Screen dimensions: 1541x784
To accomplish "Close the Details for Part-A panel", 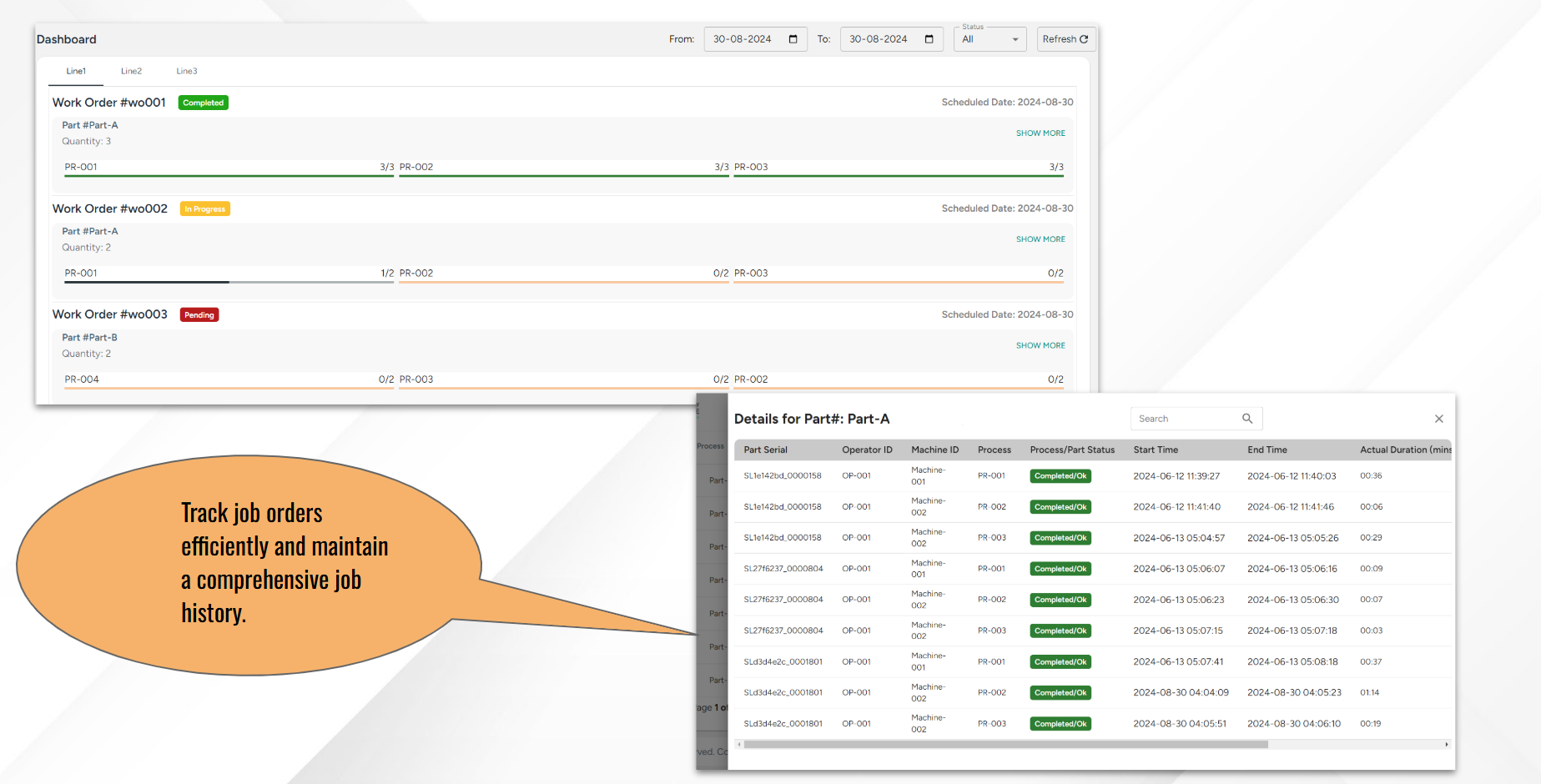I will [x=1438, y=419].
